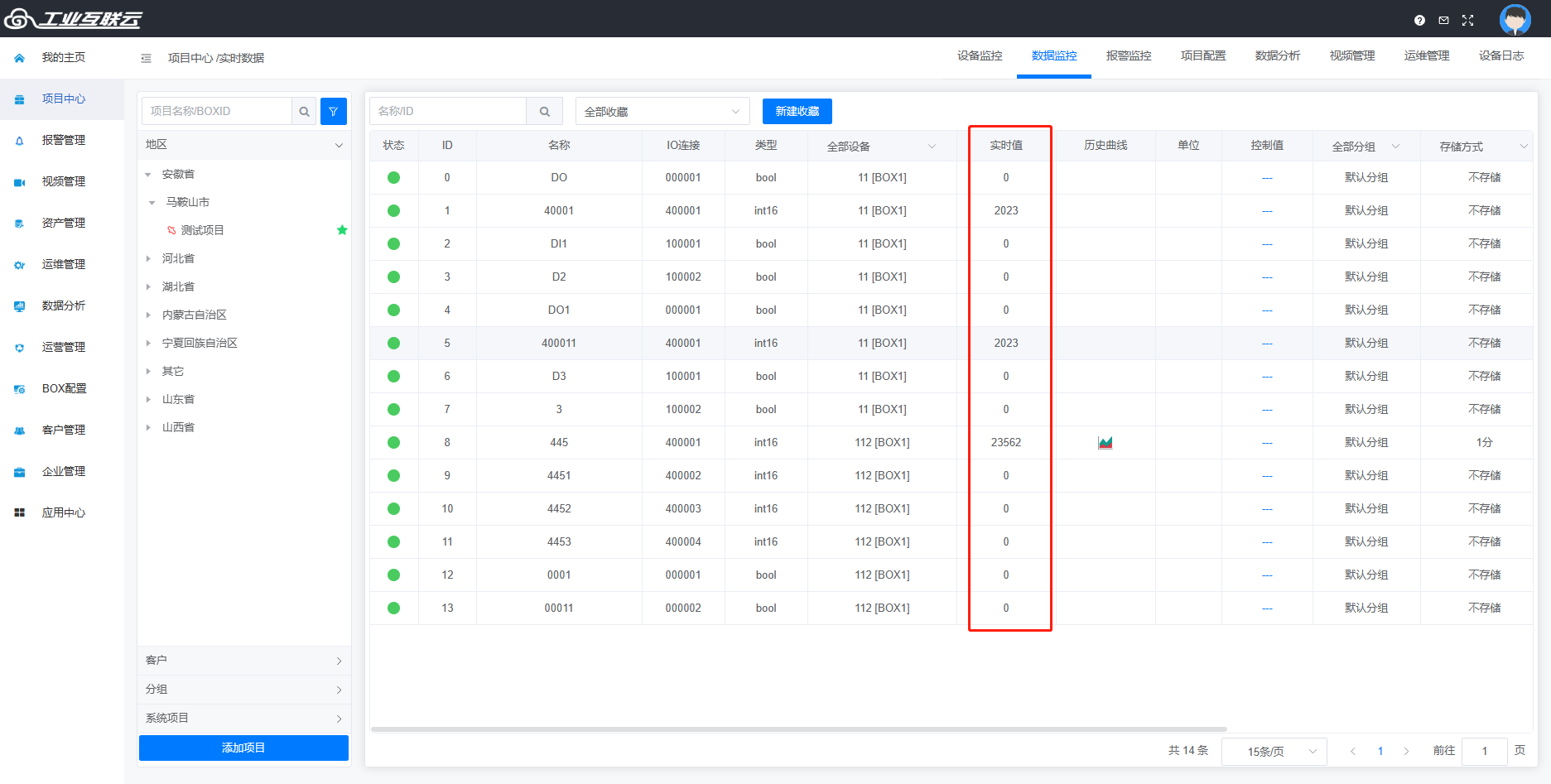The width and height of the screenshot is (1551, 784).
Task: Click green status dot for row ID 0
Action: (x=393, y=177)
